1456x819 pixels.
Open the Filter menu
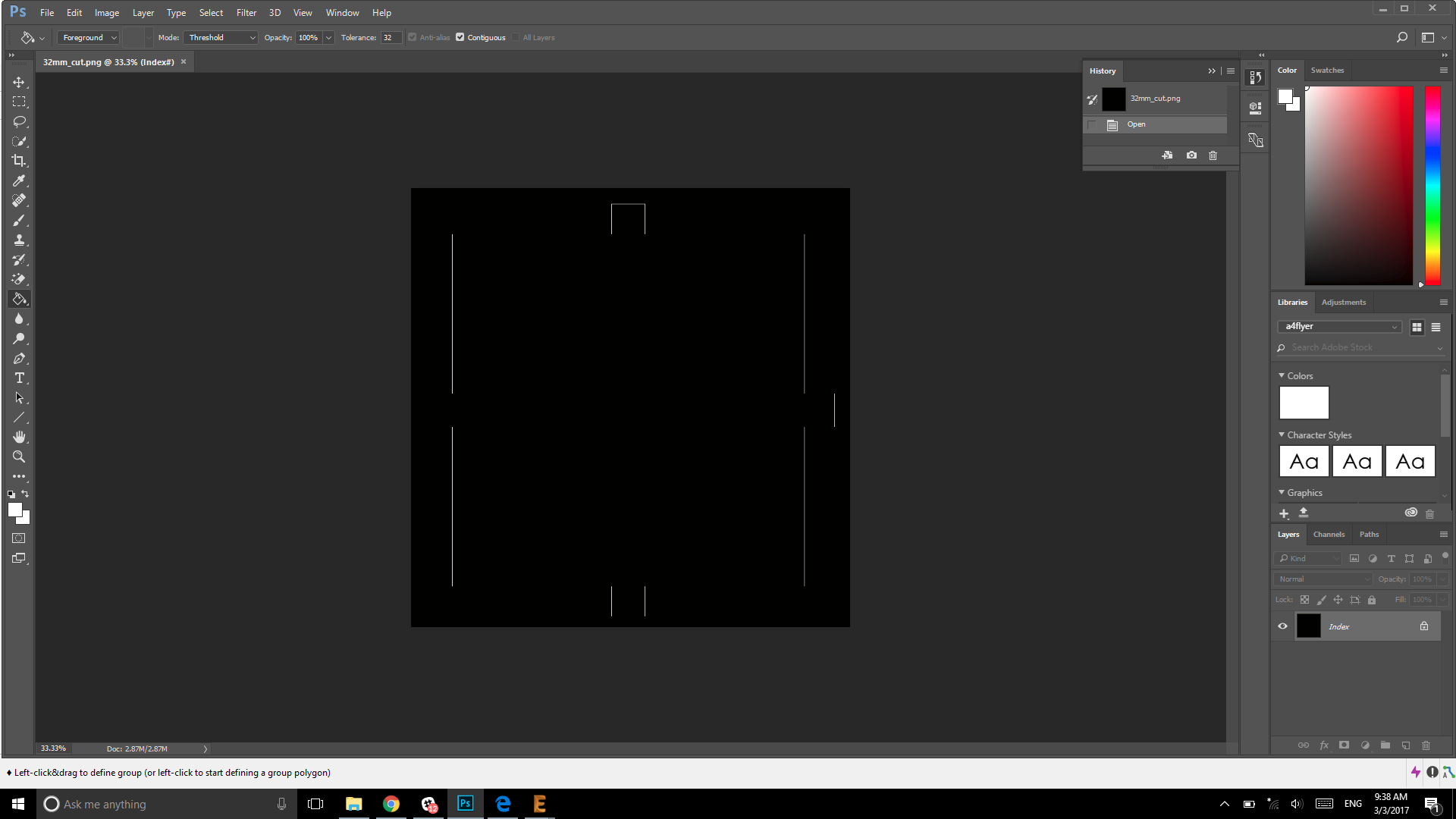tap(246, 13)
